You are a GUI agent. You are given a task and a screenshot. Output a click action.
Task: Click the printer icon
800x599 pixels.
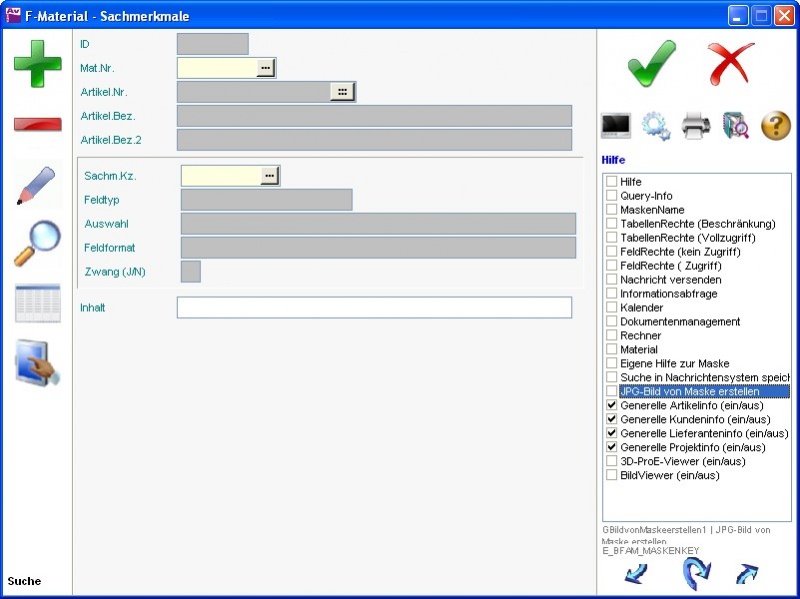tap(696, 126)
